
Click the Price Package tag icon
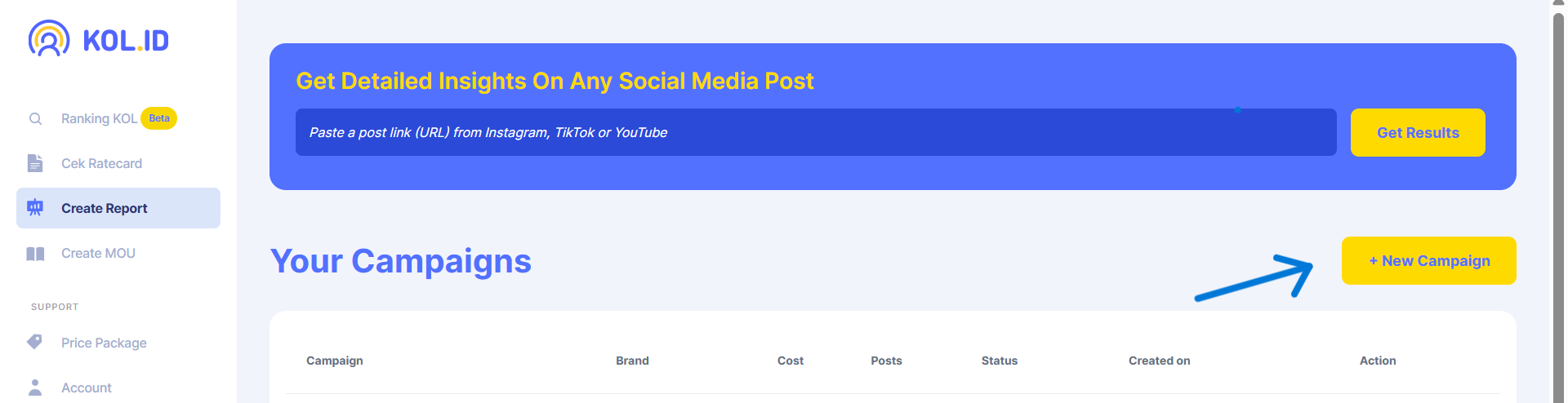pyautogui.click(x=35, y=342)
